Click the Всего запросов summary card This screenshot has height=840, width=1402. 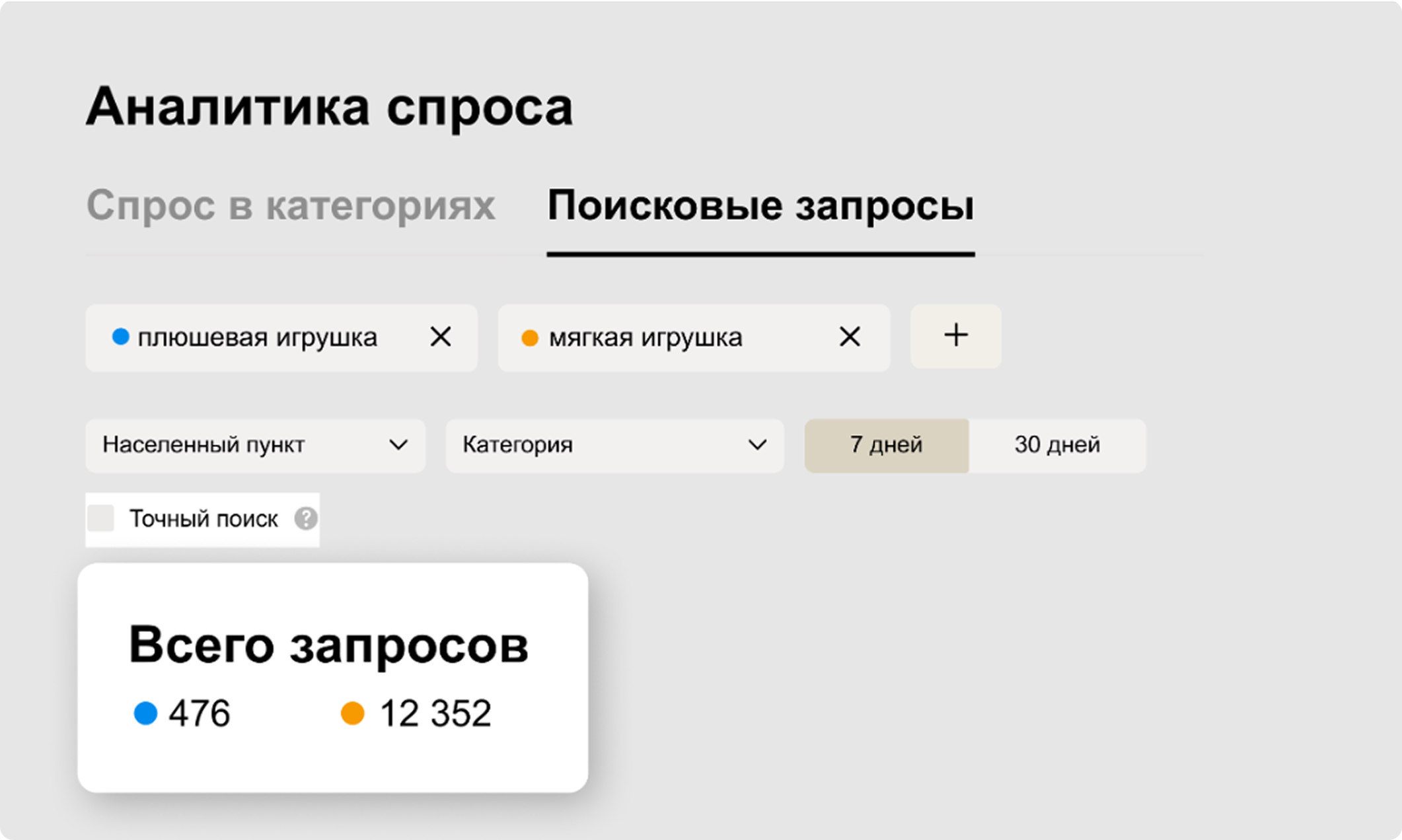tap(332, 677)
